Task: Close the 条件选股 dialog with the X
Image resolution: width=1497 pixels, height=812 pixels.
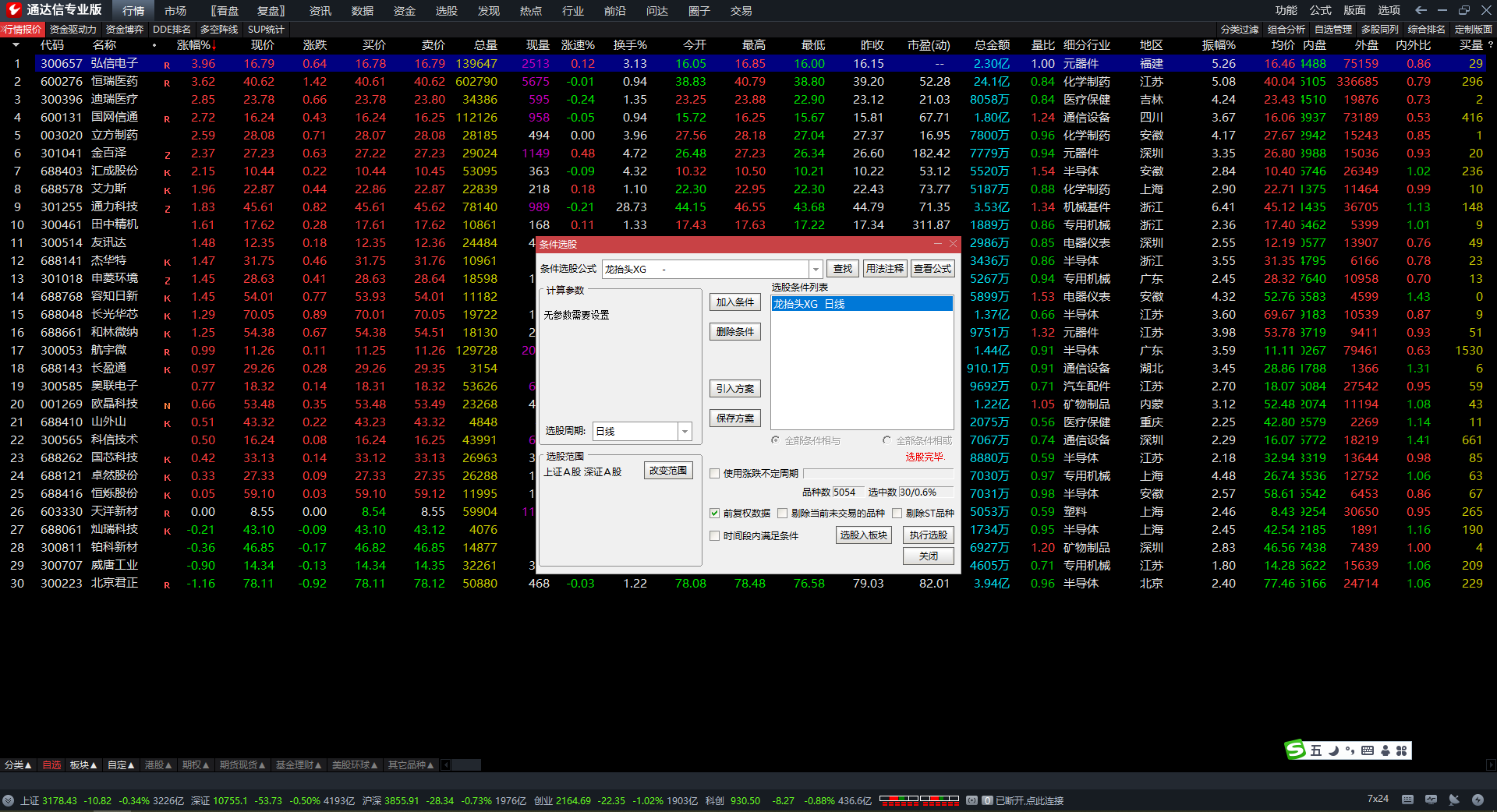Action: tap(953, 244)
